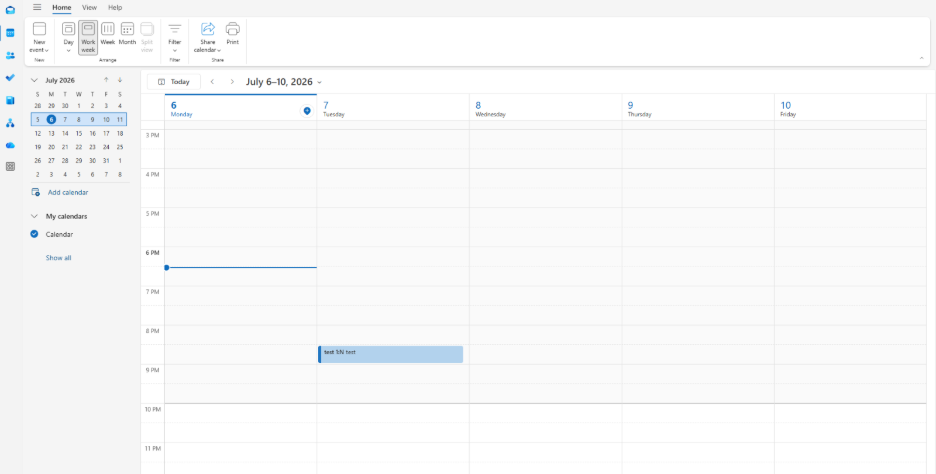Switch to Month view
936x474 pixels.
pyautogui.click(x=127, y=33)
